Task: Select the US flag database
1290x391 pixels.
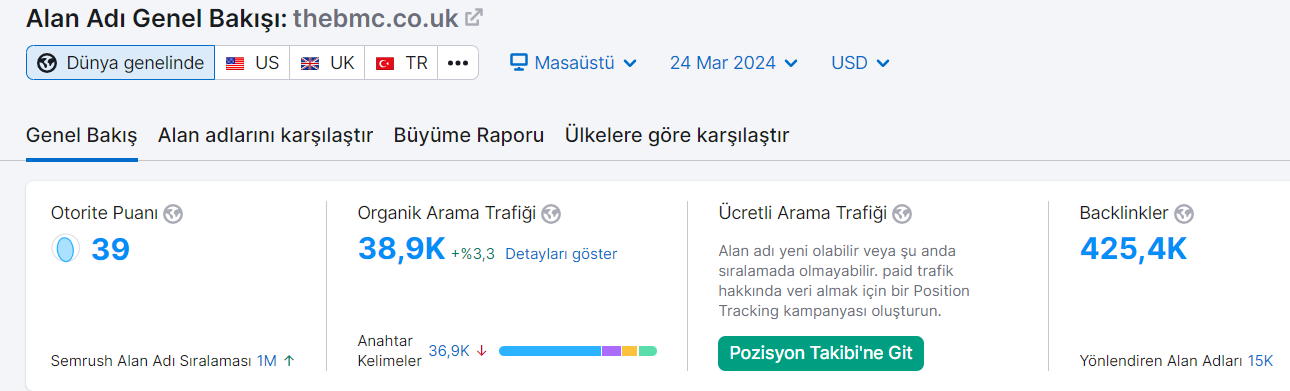Action: [252, 63]
